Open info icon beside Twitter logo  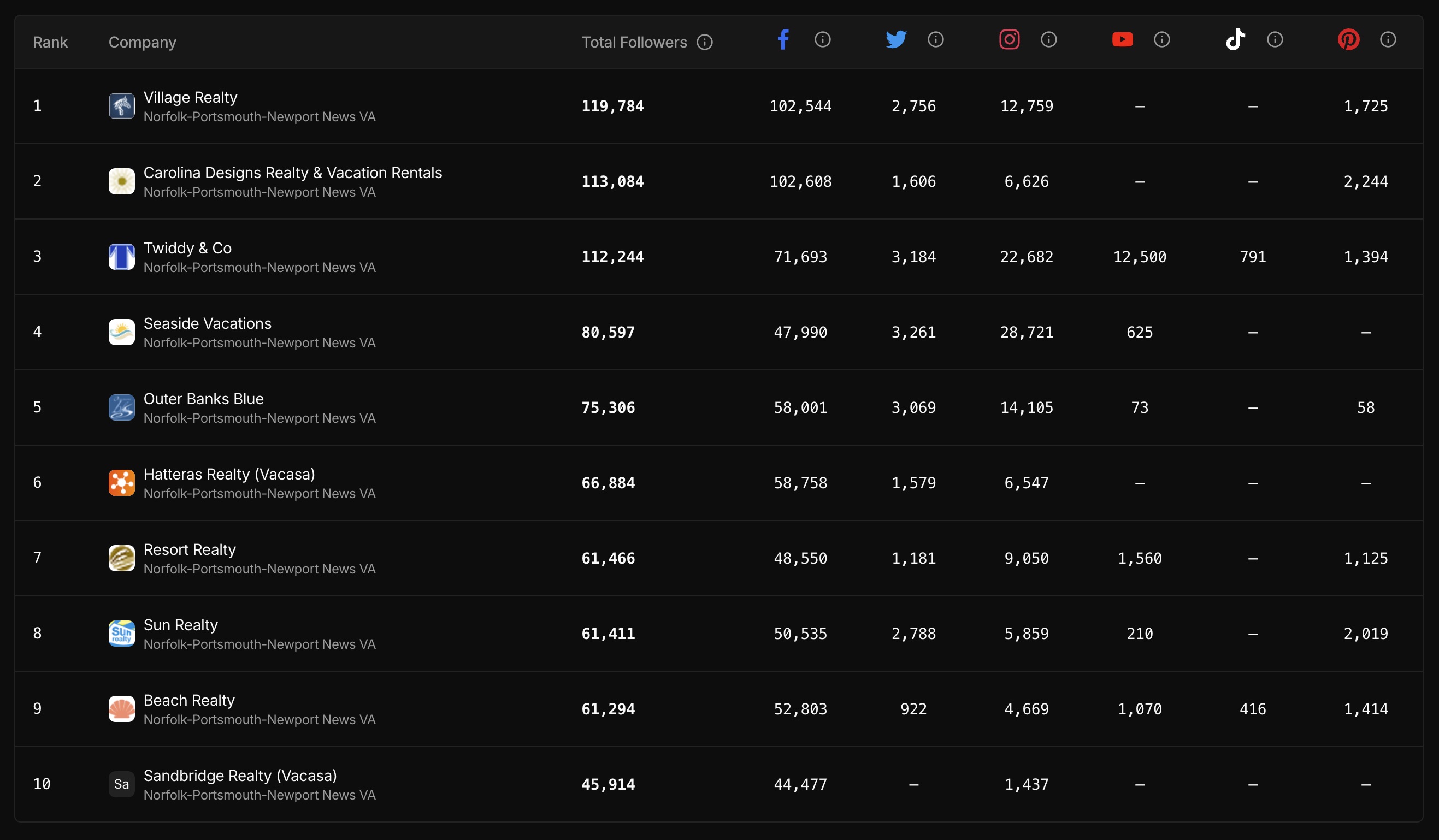pyautogui.click(x=935, y=39)
